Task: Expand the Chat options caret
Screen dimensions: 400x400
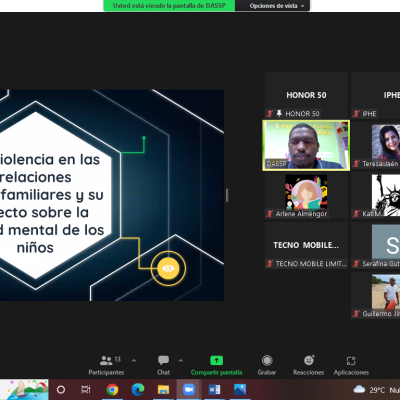Action: point(181,360)
